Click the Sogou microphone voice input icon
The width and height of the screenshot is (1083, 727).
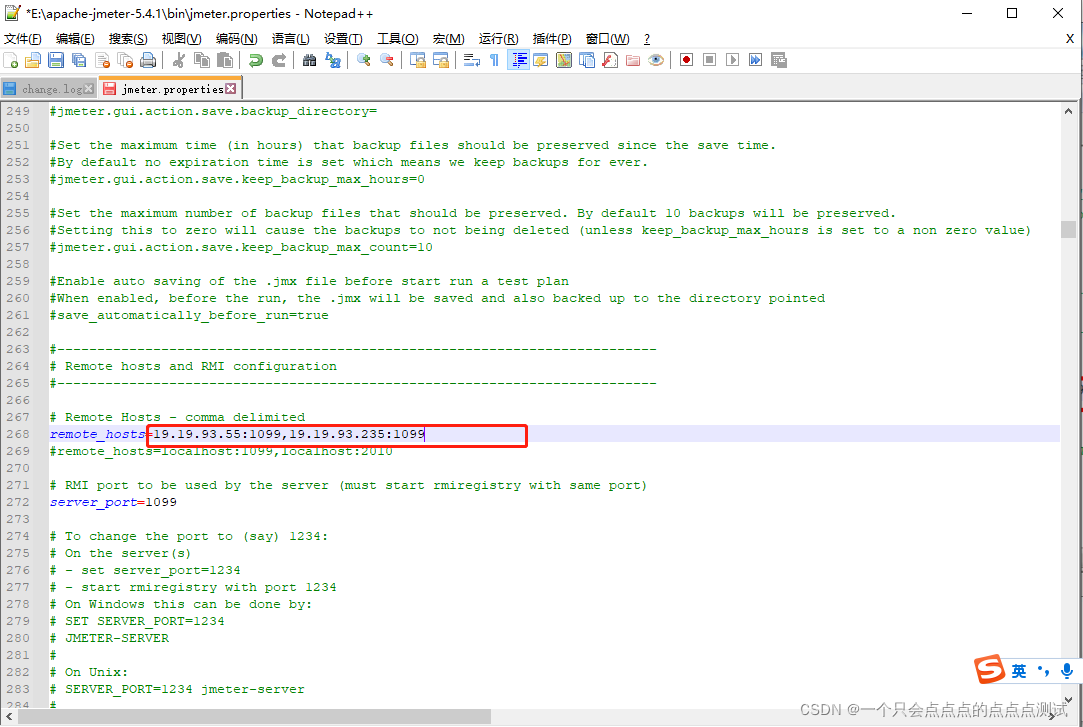1067,670
